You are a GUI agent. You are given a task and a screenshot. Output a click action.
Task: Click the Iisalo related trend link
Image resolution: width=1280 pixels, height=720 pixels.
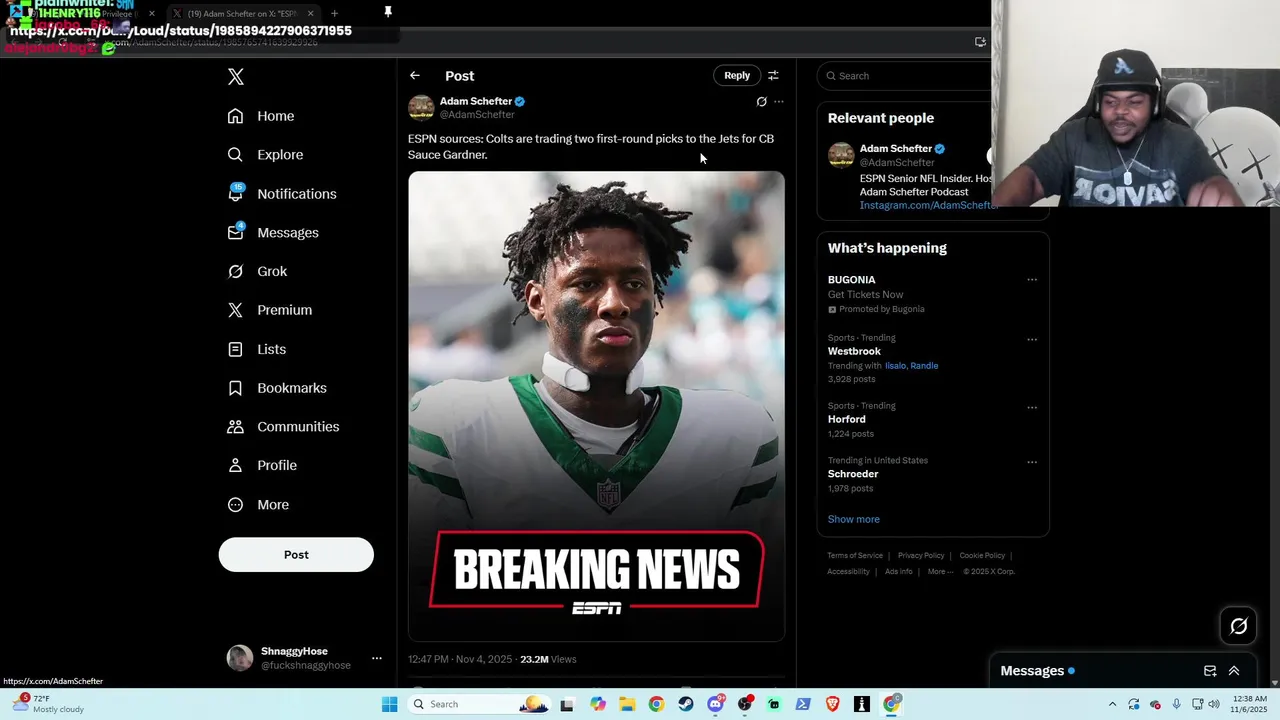click(x=896, y=366)
